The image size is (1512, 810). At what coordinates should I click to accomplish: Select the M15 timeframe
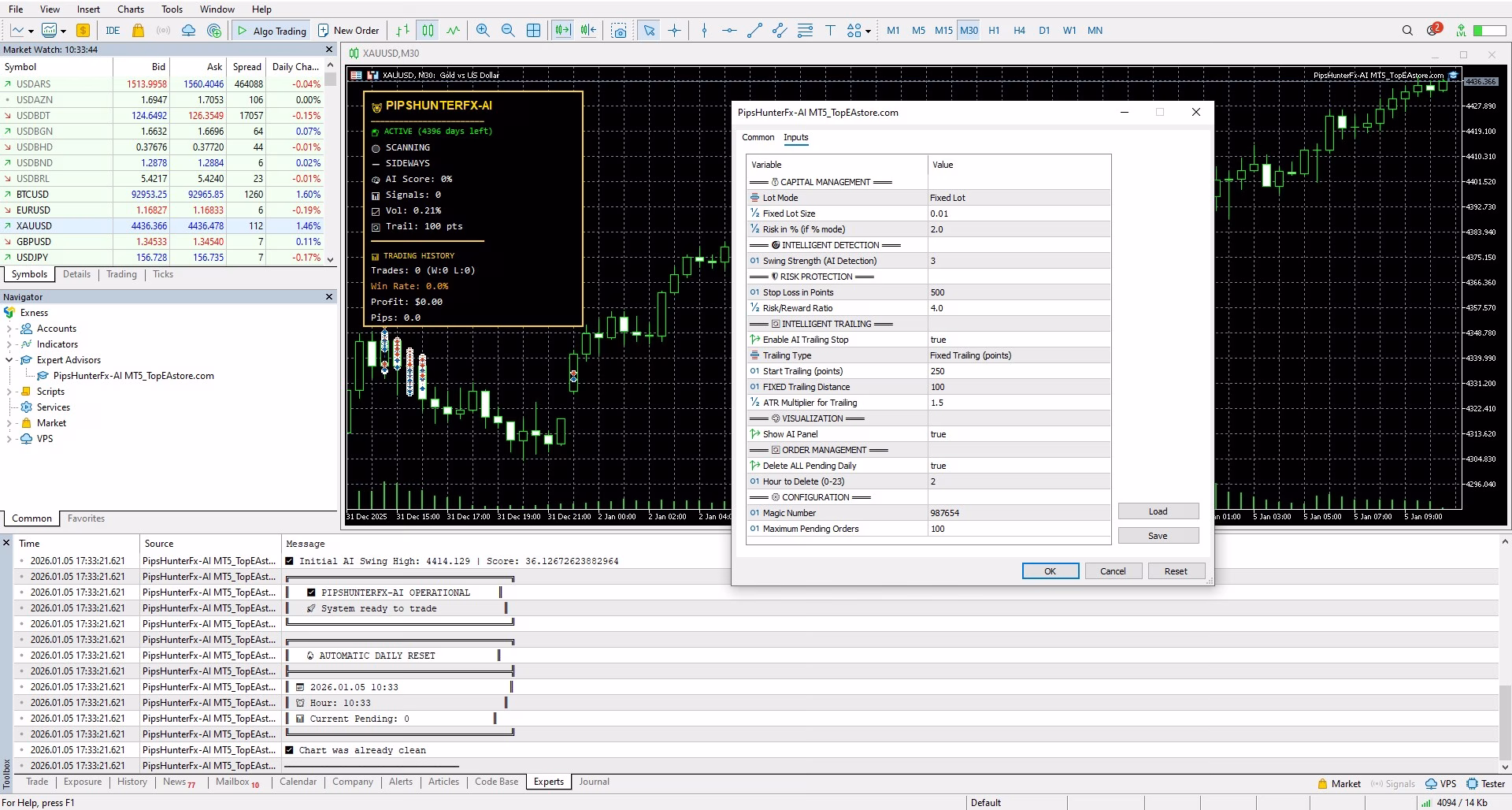[x=943, y=31]
